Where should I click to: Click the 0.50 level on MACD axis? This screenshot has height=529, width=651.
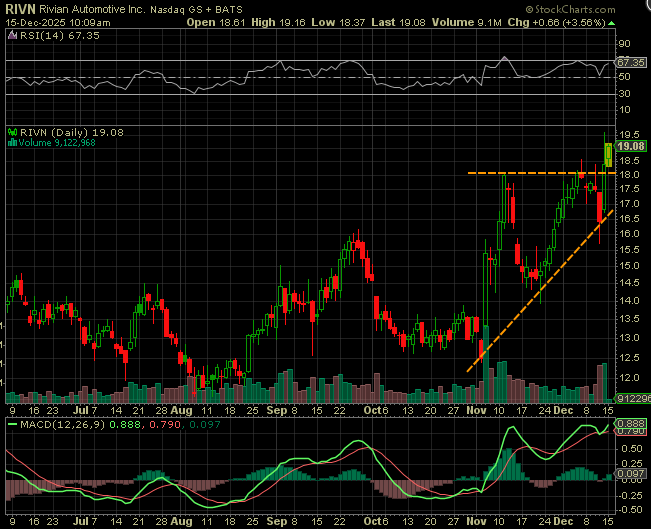point(631,449)
